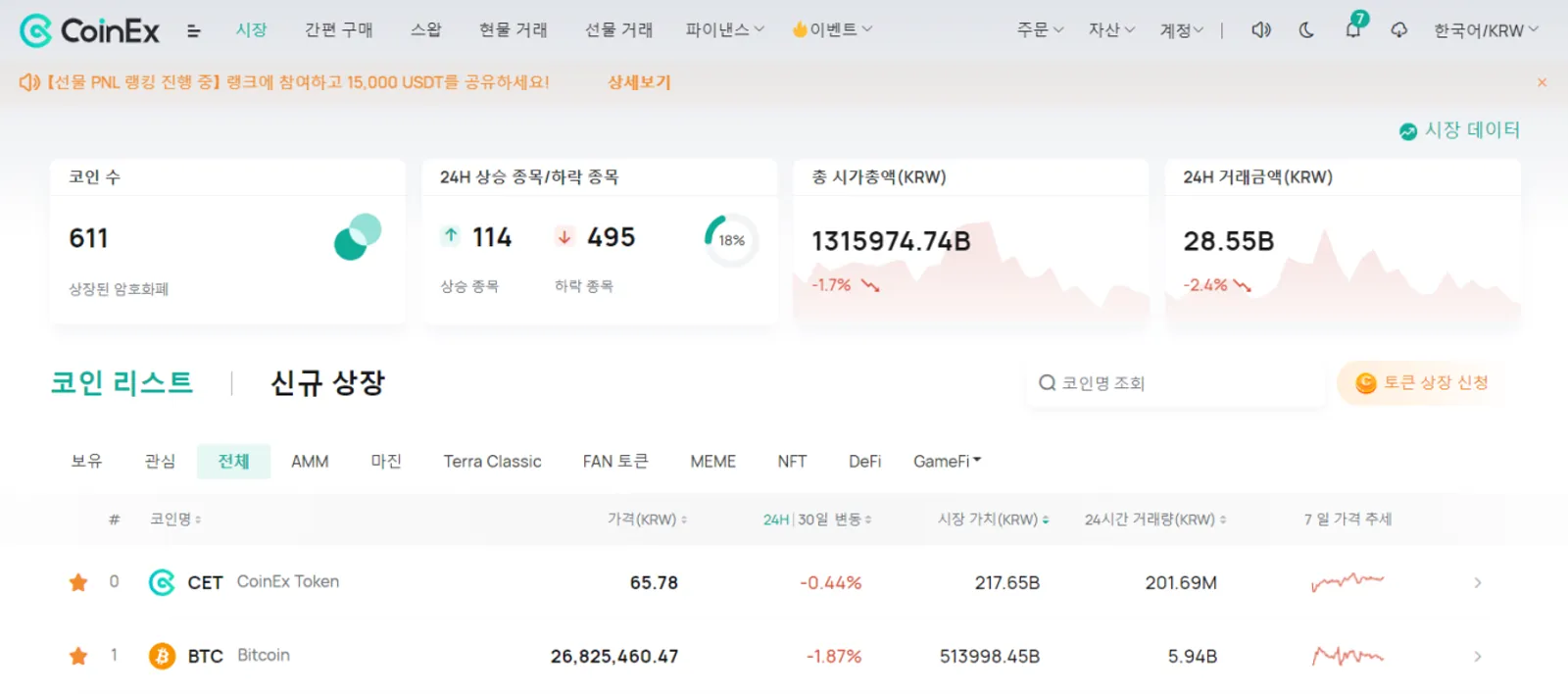Focus the 코인명 조회 search field
This screenshot has height=694, width=1568.
click(1176, 383)
